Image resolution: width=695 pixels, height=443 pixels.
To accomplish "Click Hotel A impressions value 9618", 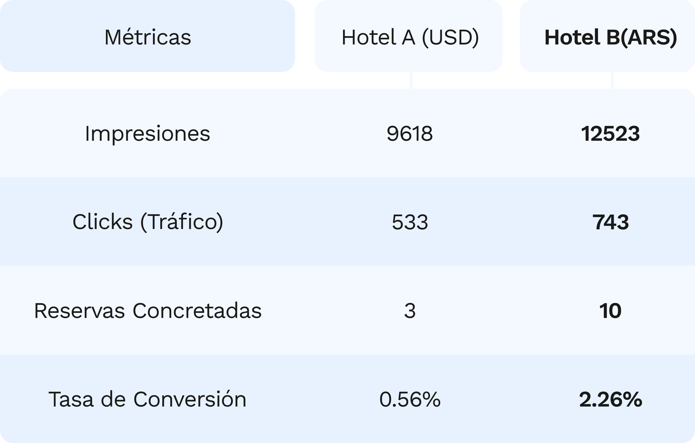I will (x=409, y=133).
